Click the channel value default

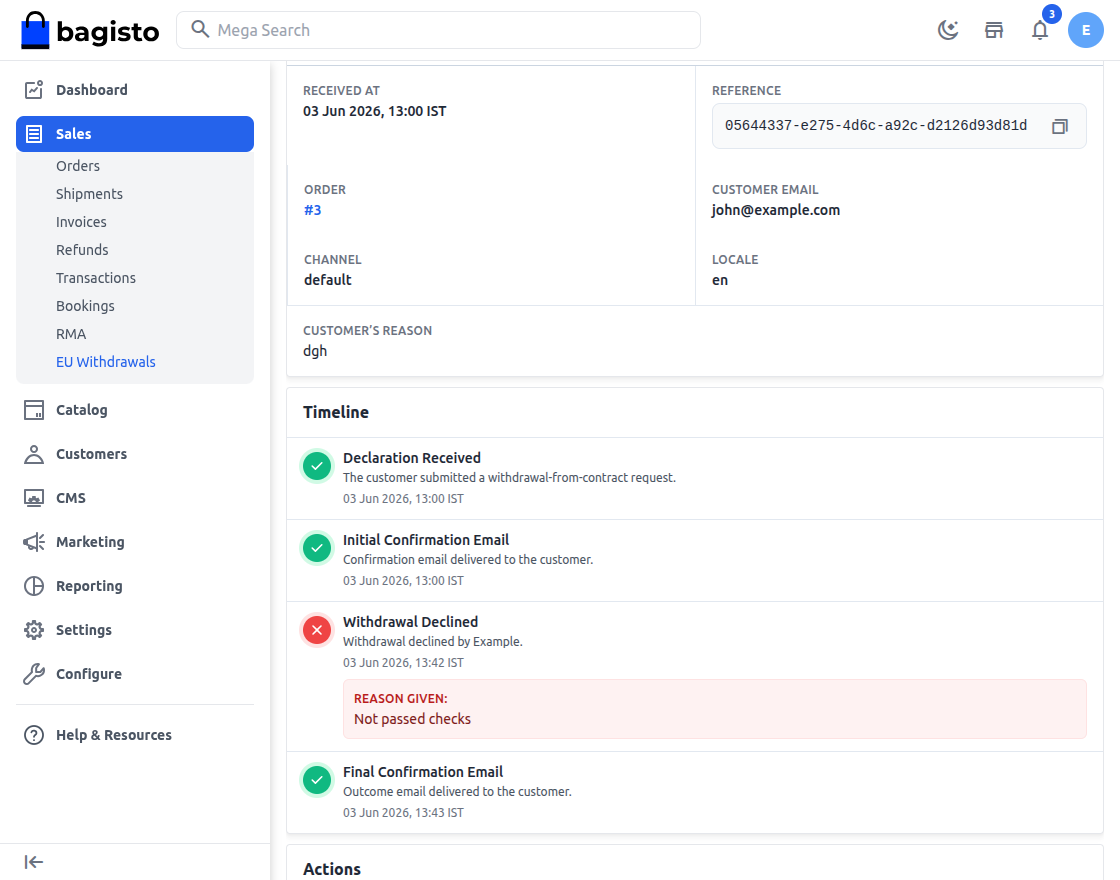point(328,280)
